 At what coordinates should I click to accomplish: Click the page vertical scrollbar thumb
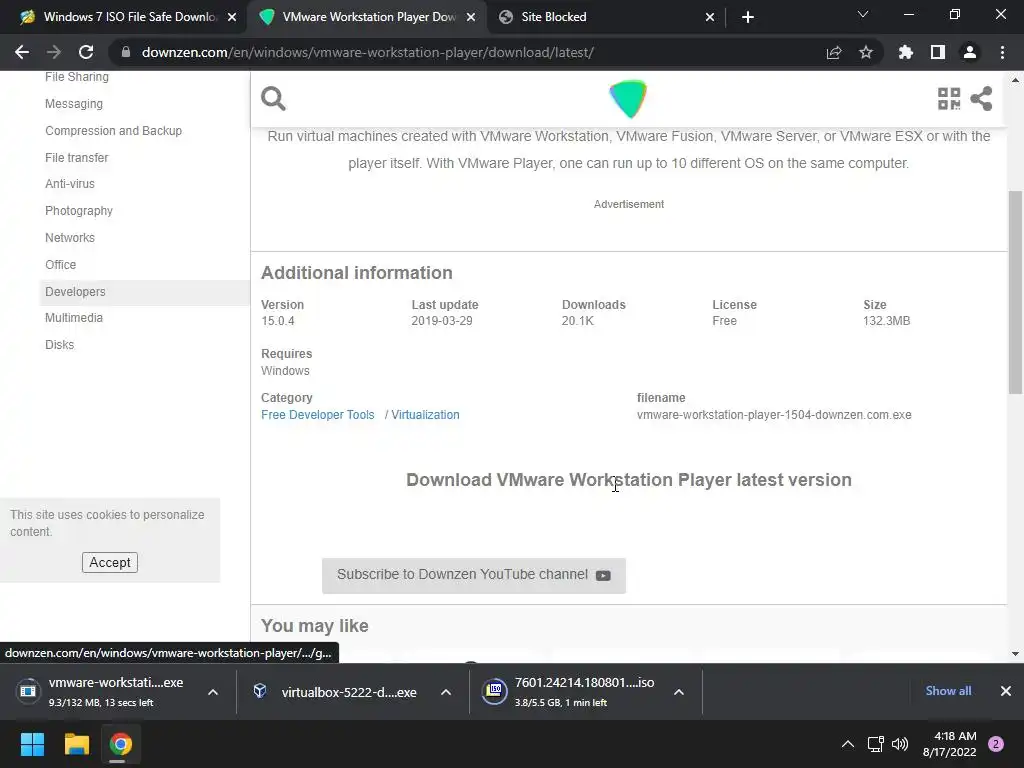pos(1015,293)
